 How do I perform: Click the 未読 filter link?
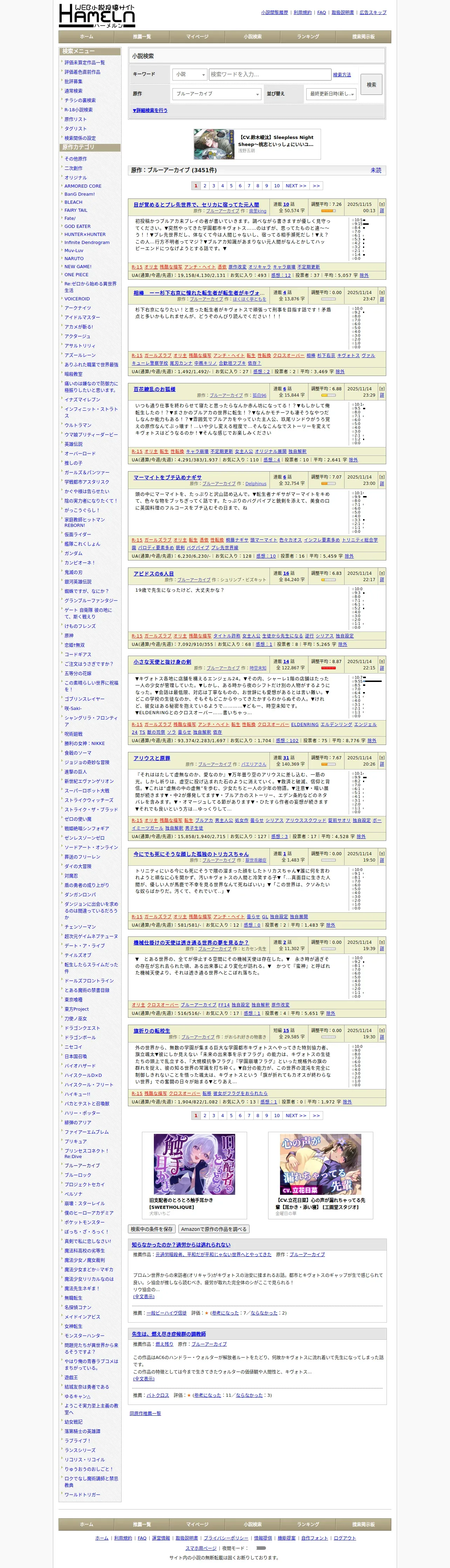click(x=376, y=170)
